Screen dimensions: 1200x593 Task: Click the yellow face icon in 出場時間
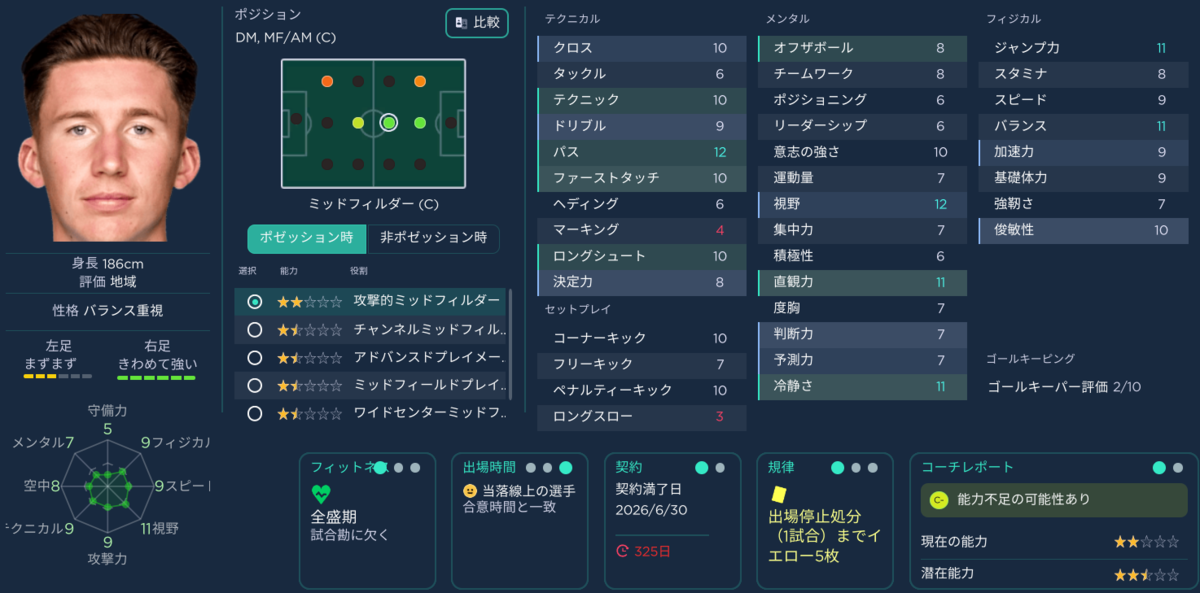coord(470,491)
